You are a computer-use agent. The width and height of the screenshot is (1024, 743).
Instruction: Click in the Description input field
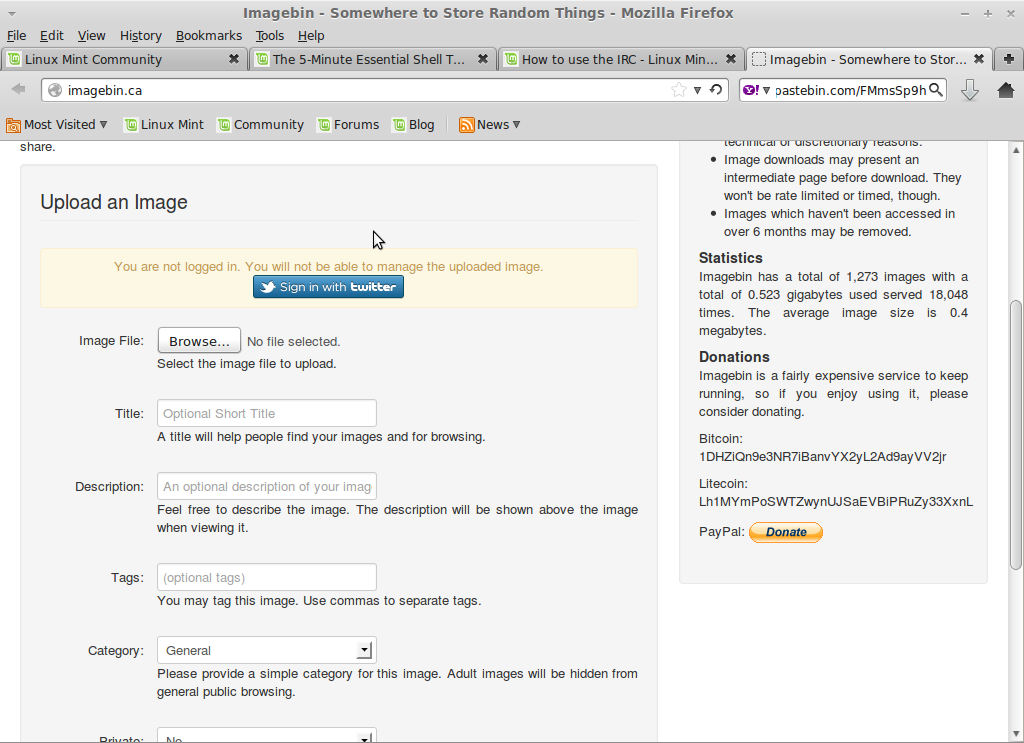(266, 486)
